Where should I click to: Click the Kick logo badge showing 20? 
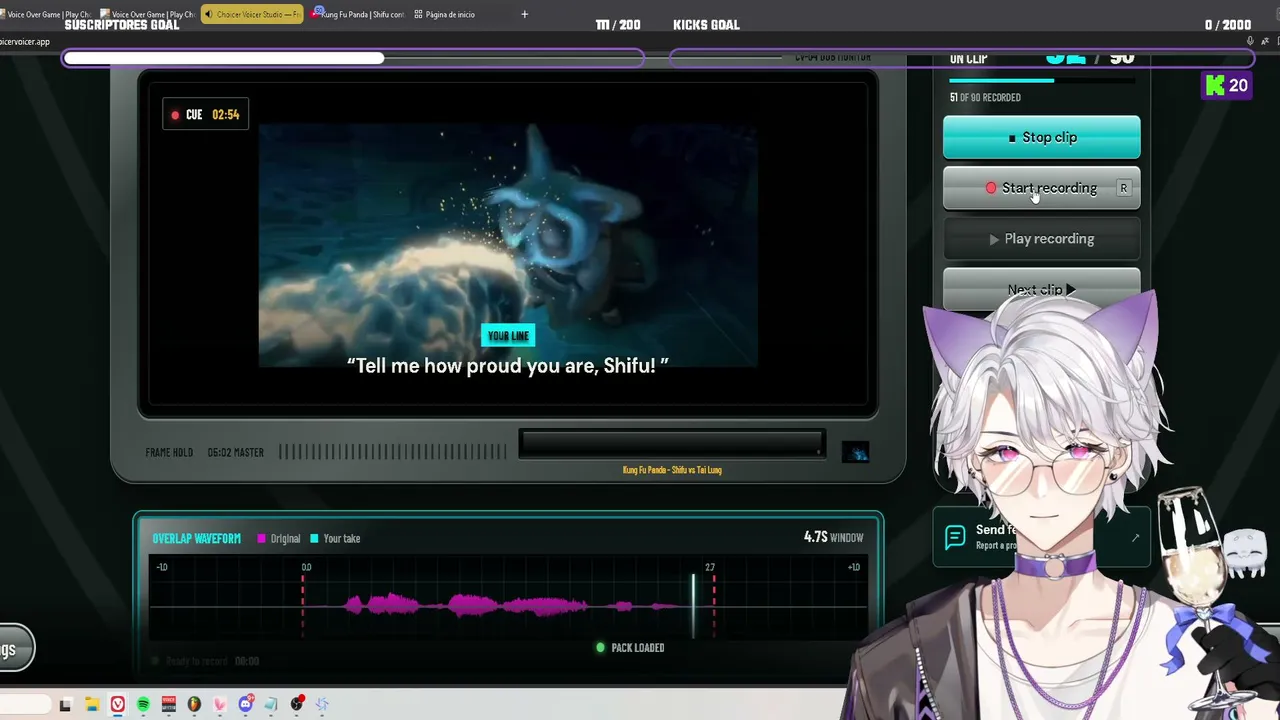point(1227,86)
